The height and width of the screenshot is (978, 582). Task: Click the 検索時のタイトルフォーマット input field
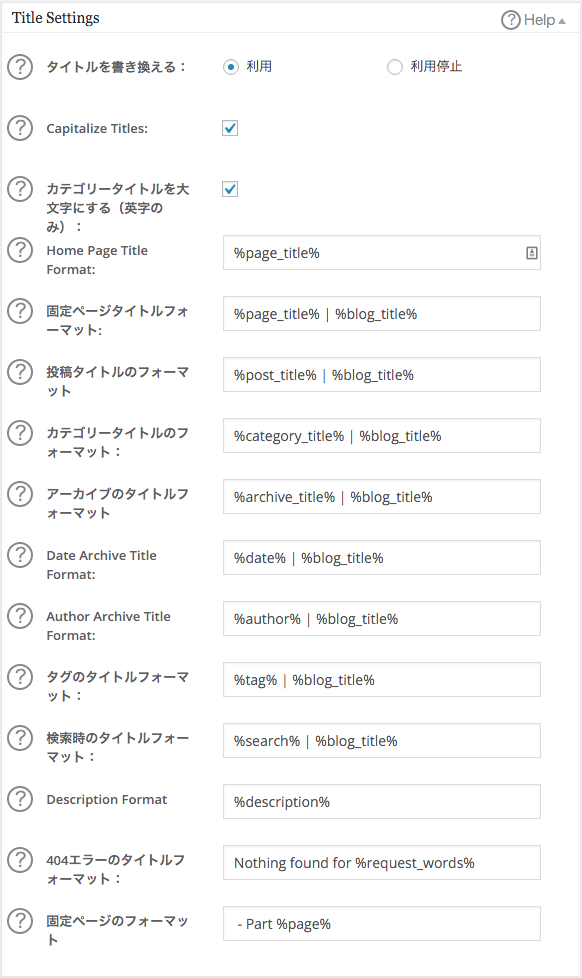(380, 740)
